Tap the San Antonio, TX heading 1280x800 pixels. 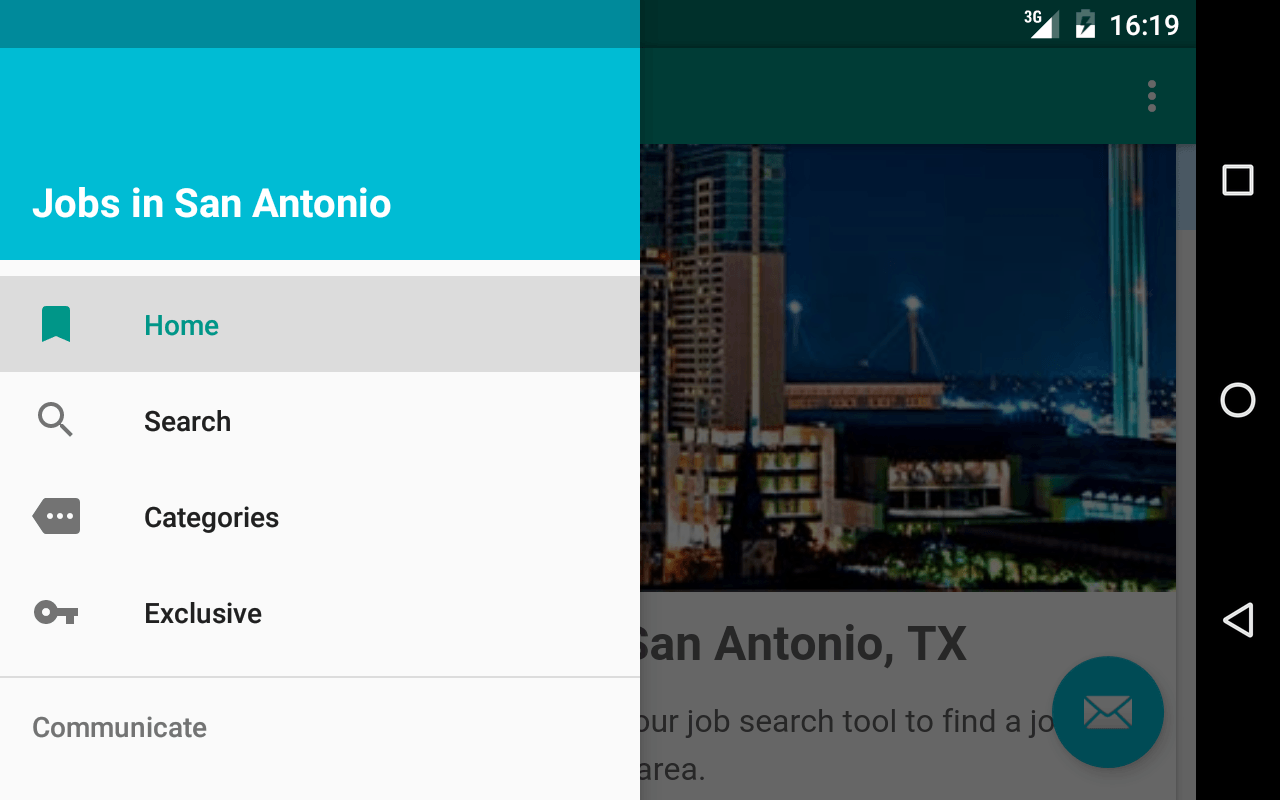pyautogui.click(x=802, y=644)
